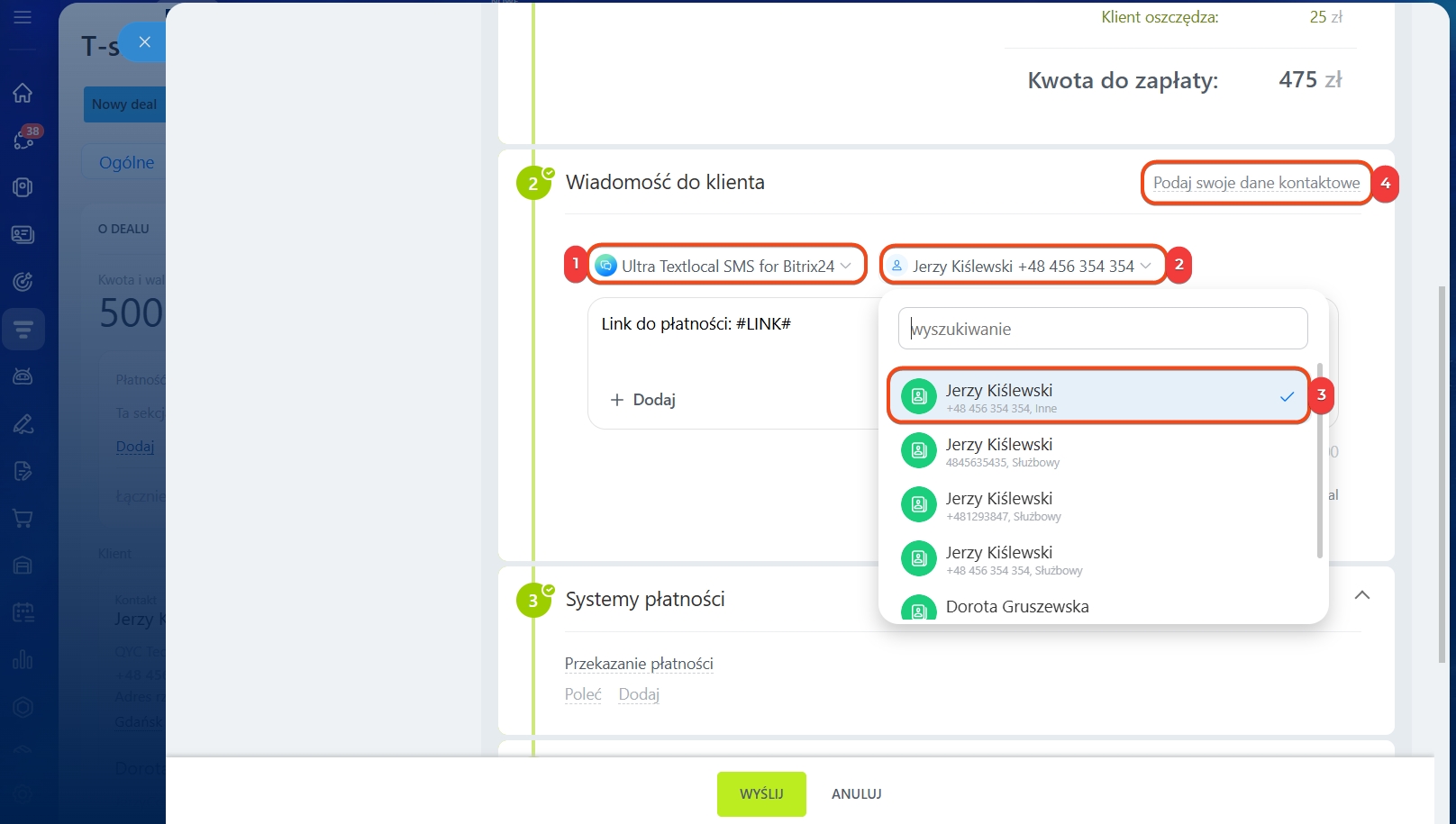The height and width of the screenshot is (824, 1456).
Task: Open the Jerzy Kiślewski recipient phone dropdown
Action: [x=1023, y=266]
